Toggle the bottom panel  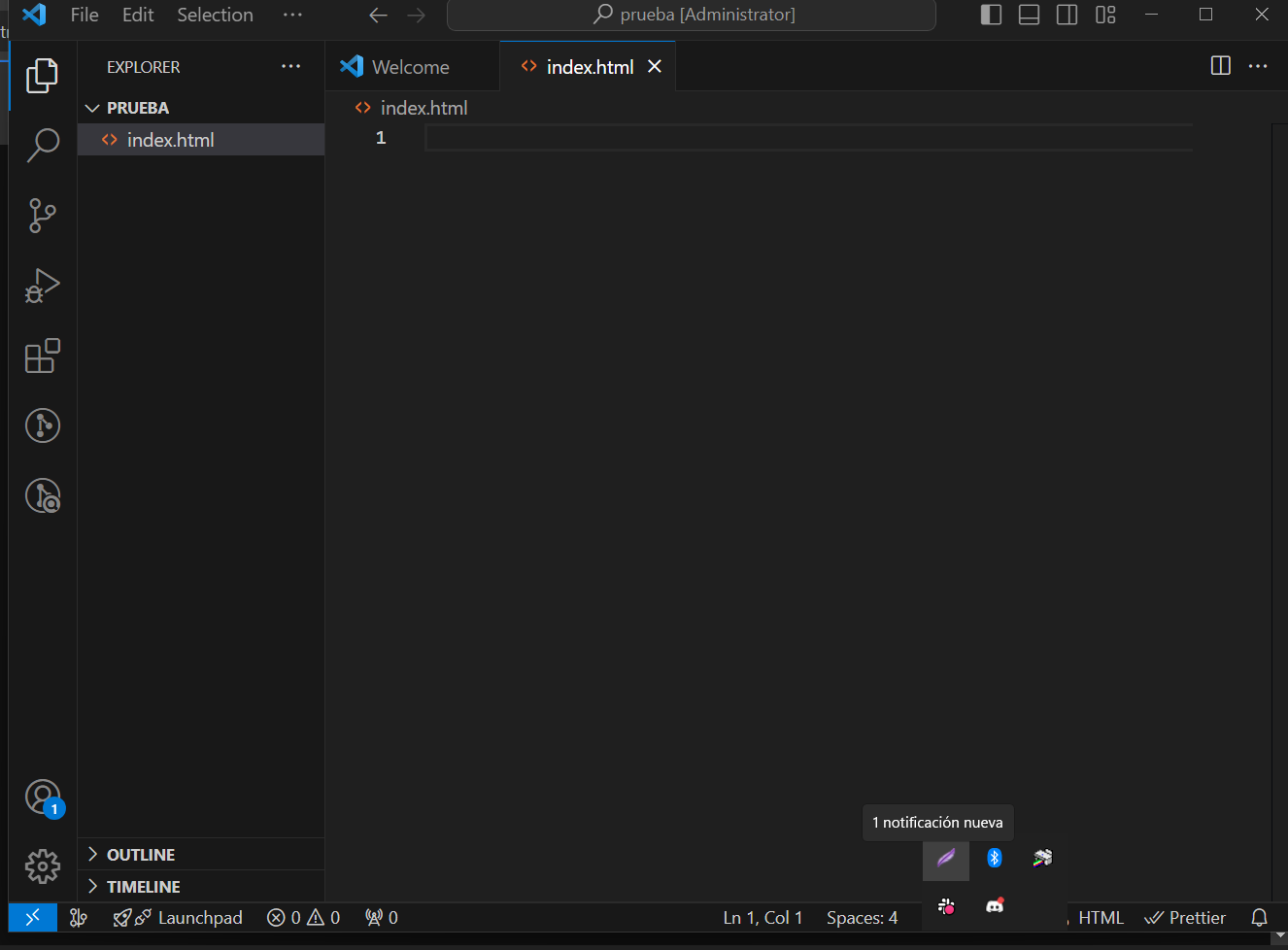point(1029,15)
